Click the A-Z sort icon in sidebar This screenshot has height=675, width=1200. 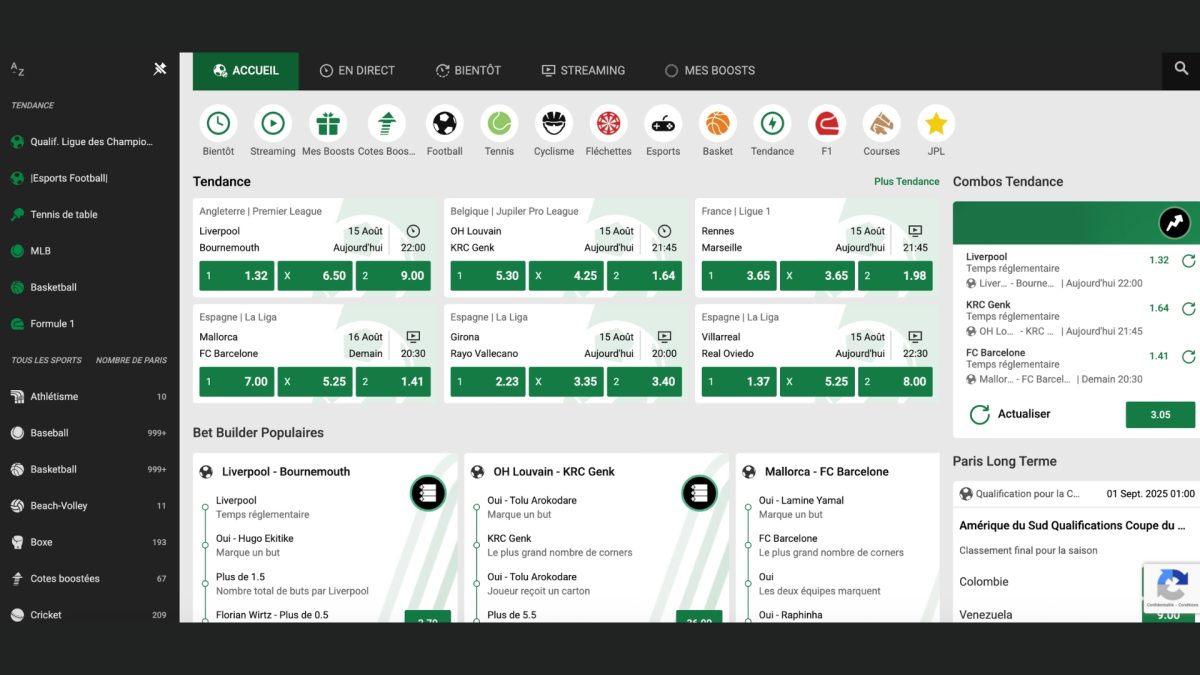[17, 69]
